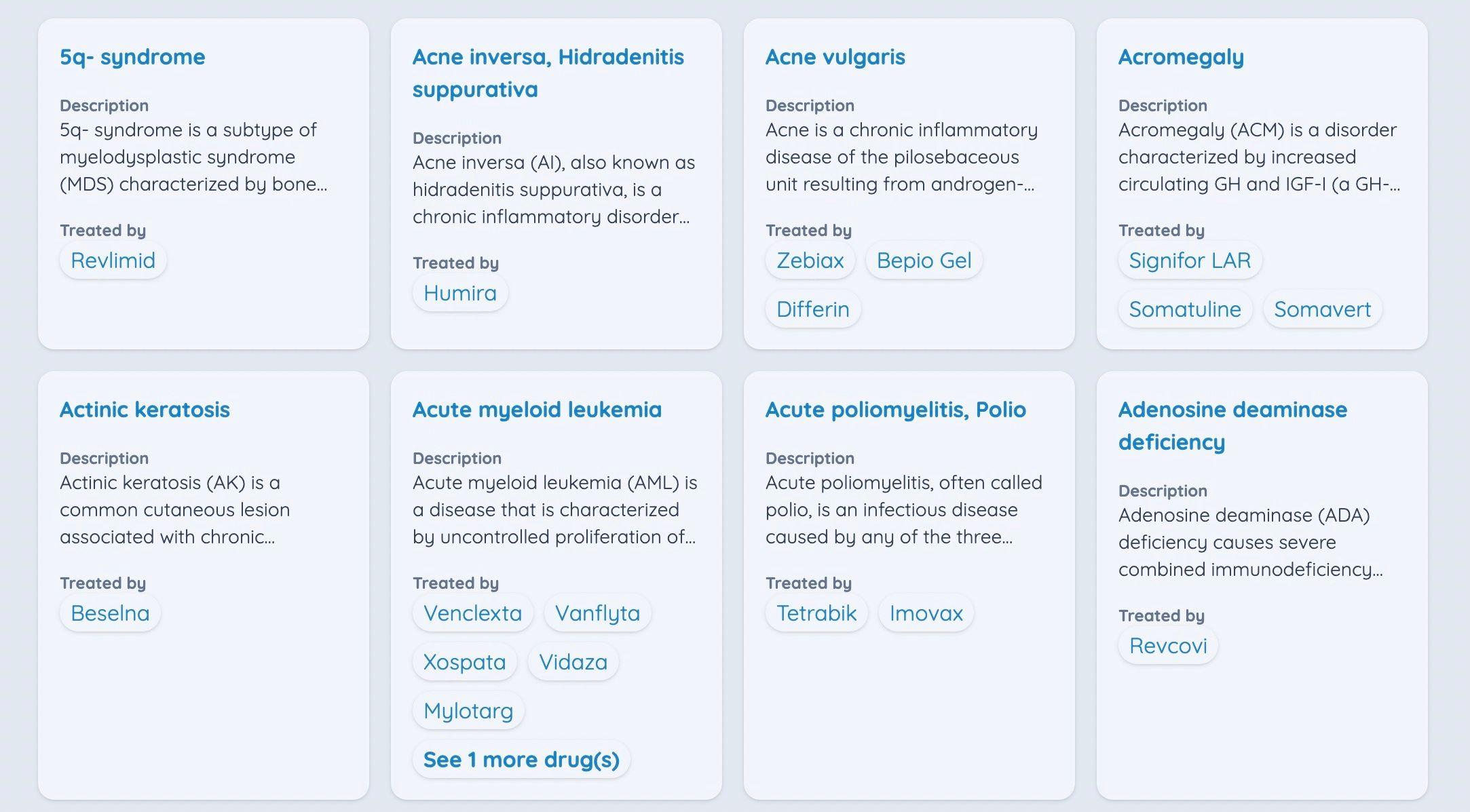This screenshot has width=1470, height=812.
Task: Click the Xospata treatment pill
Action: pyautogui.click(x=464, y=661)
